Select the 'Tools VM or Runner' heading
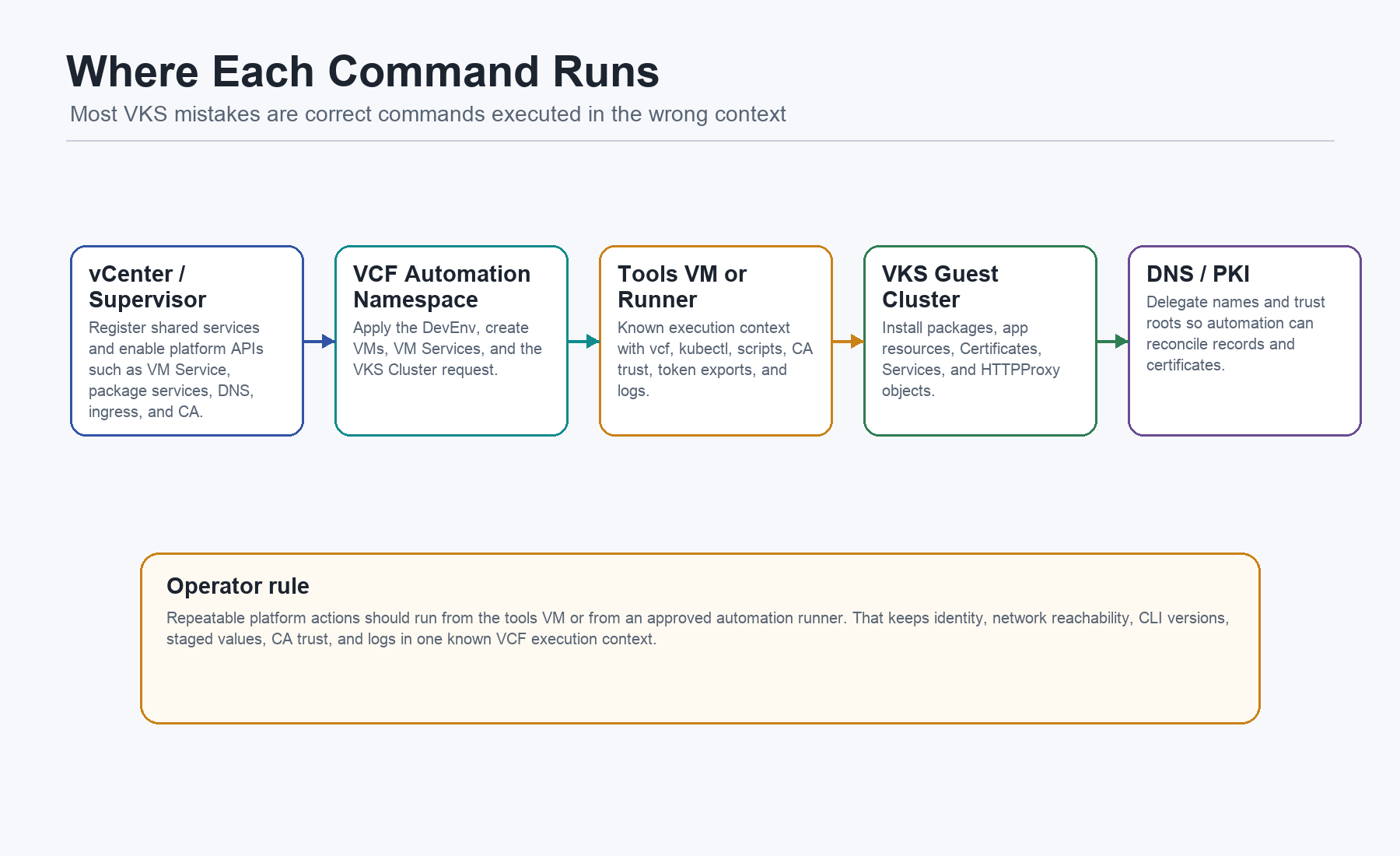The width and height of the screenshot is (1400, 856). click(682, 286)
